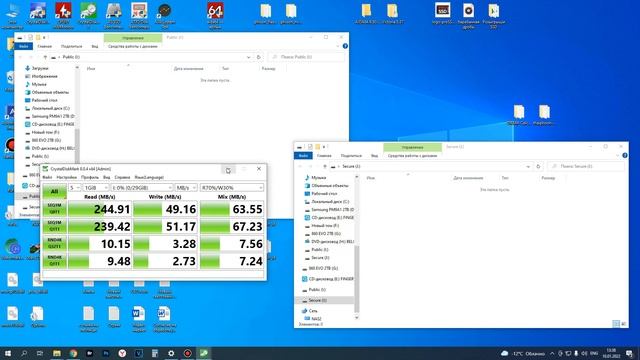This screenshot has height=360, width=640.
Task: Refresh the Public explorer window
Action: click(x=258, y=57)
